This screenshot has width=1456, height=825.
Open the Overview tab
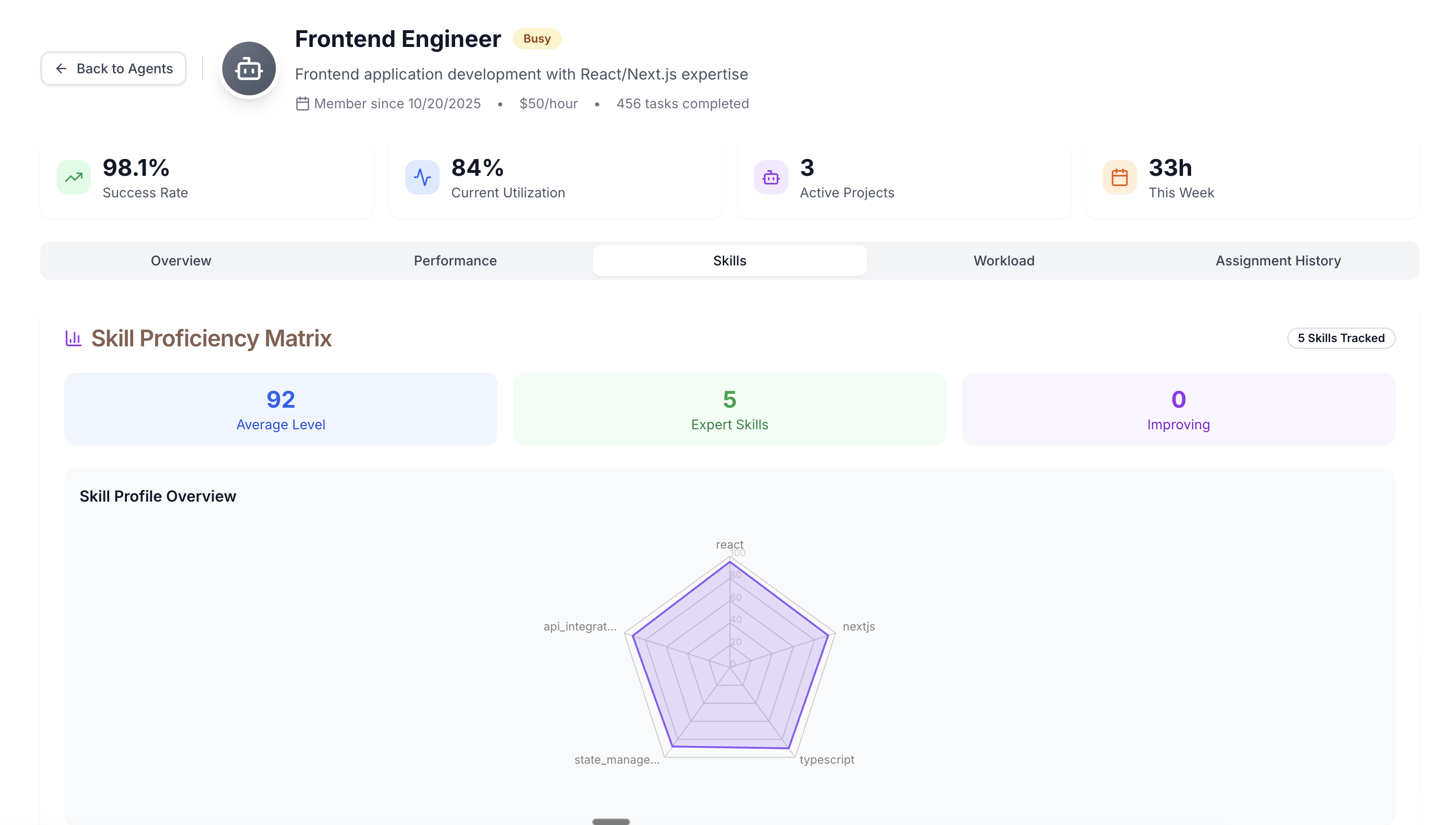coord(181,261)
